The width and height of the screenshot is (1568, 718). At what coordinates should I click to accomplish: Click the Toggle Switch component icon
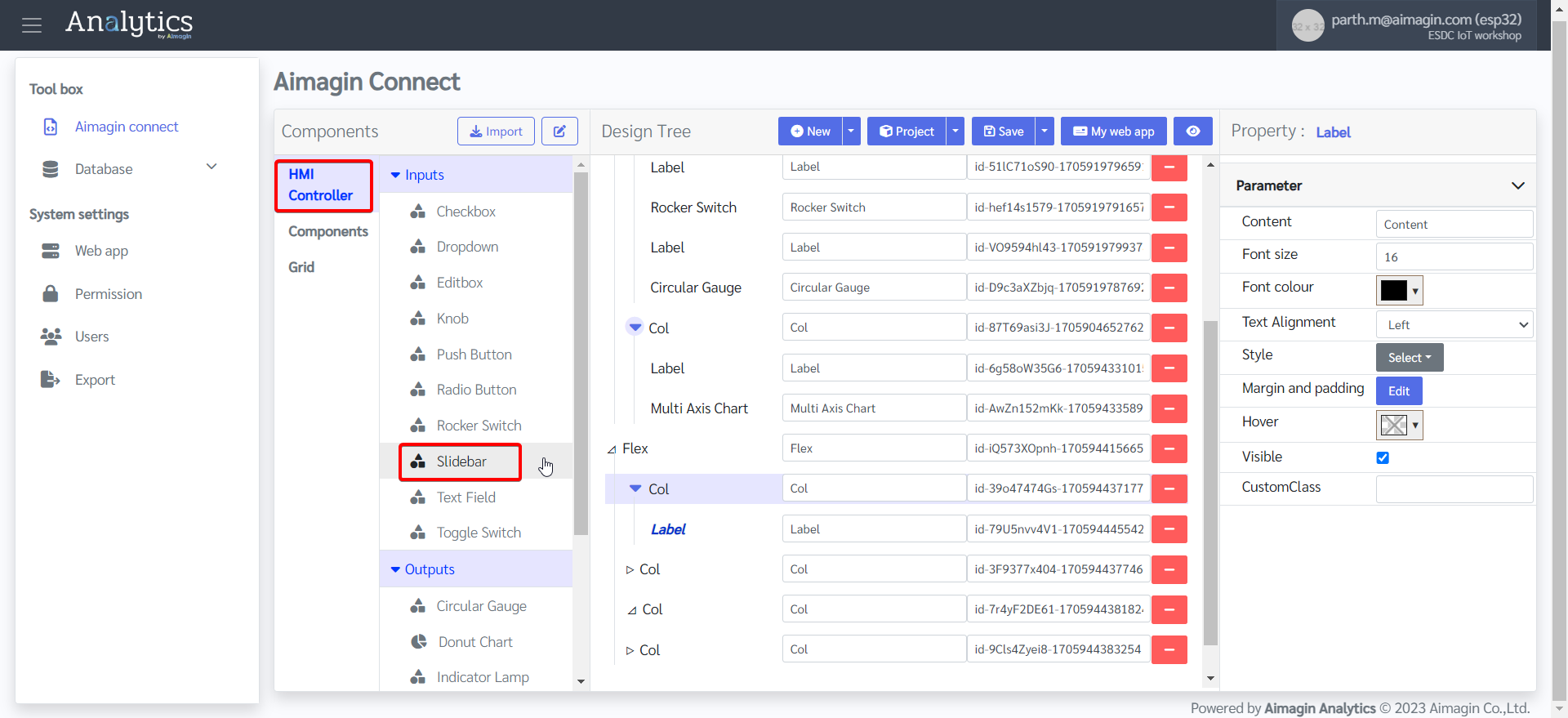418,533
